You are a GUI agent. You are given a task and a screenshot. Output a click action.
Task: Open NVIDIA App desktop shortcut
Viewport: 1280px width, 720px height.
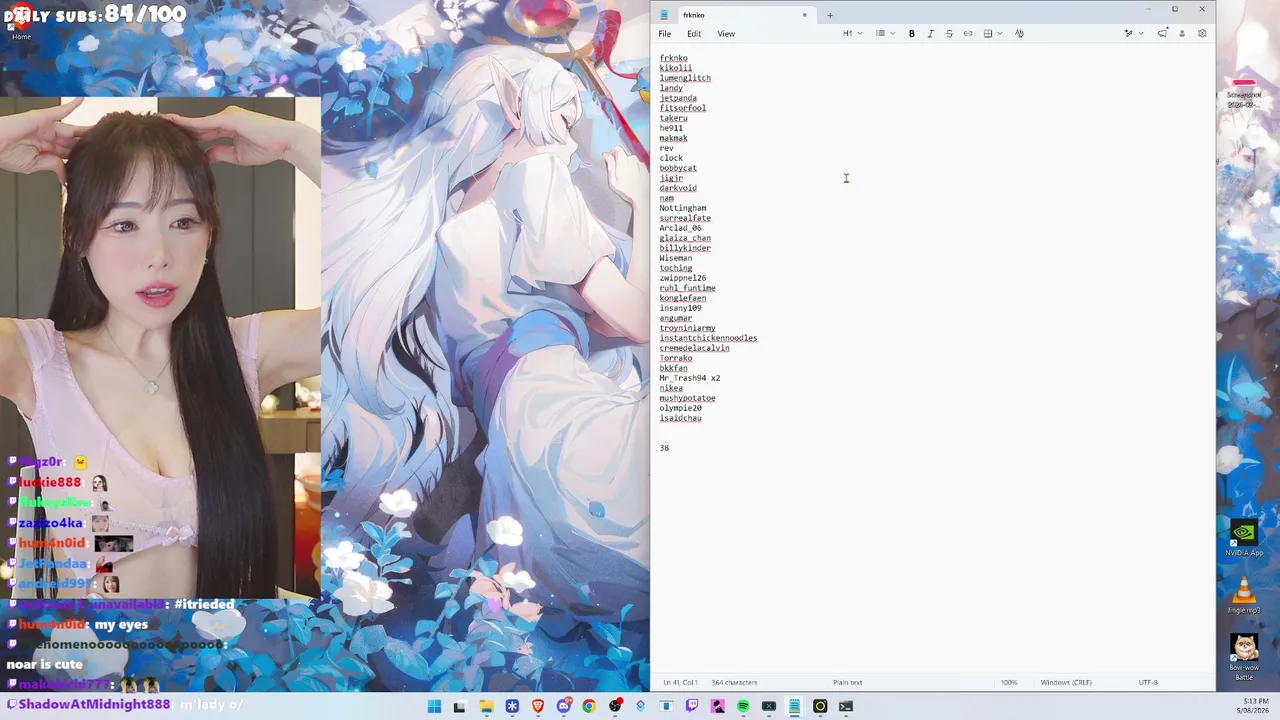1244,538
